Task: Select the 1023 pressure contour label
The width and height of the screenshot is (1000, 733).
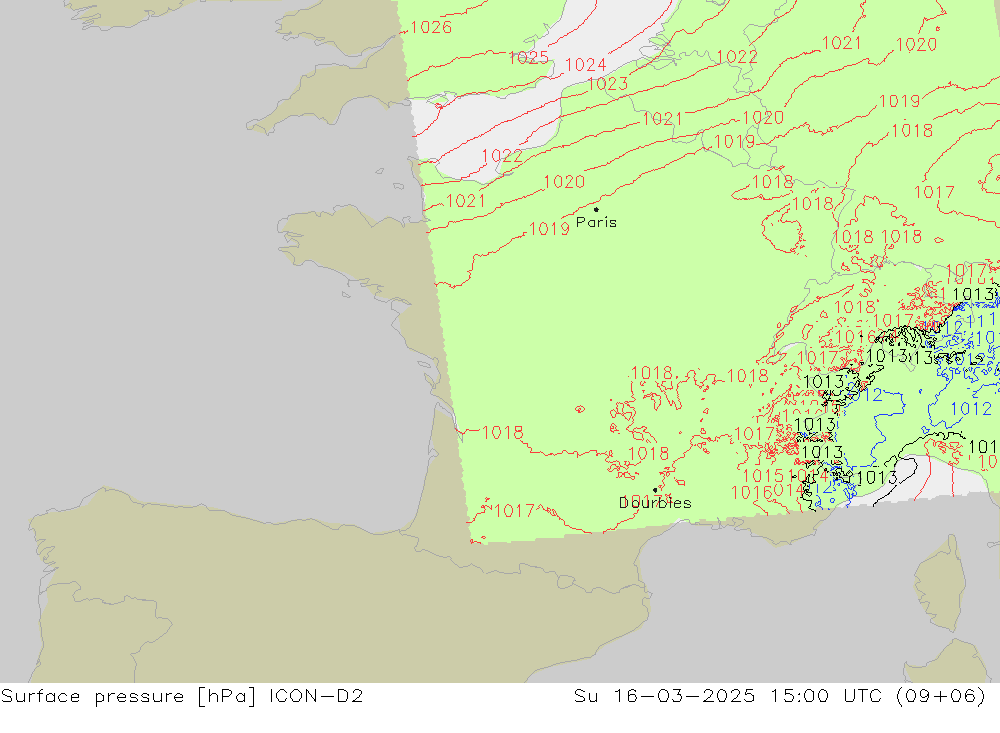Action: tap(607, 84)
